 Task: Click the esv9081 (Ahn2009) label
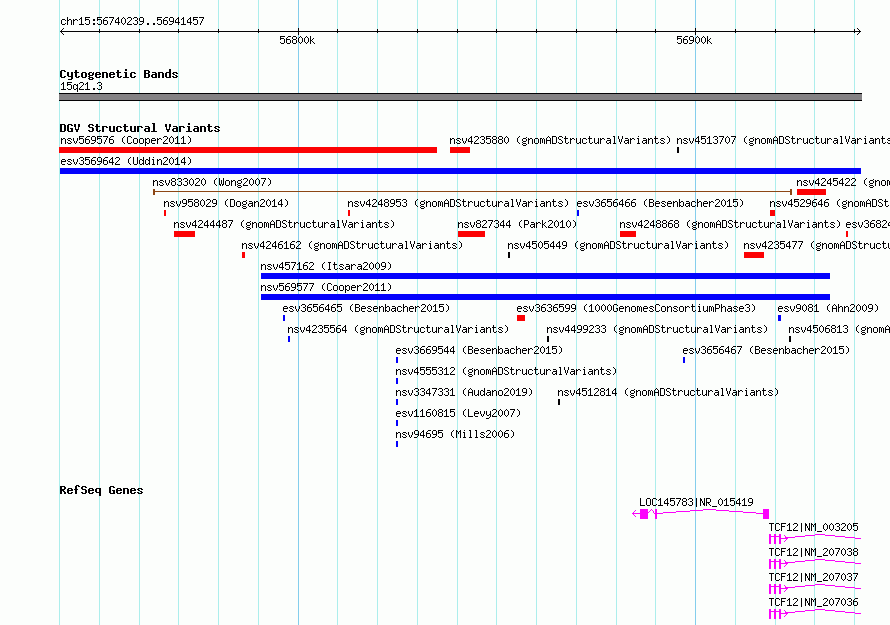point(828,308)
